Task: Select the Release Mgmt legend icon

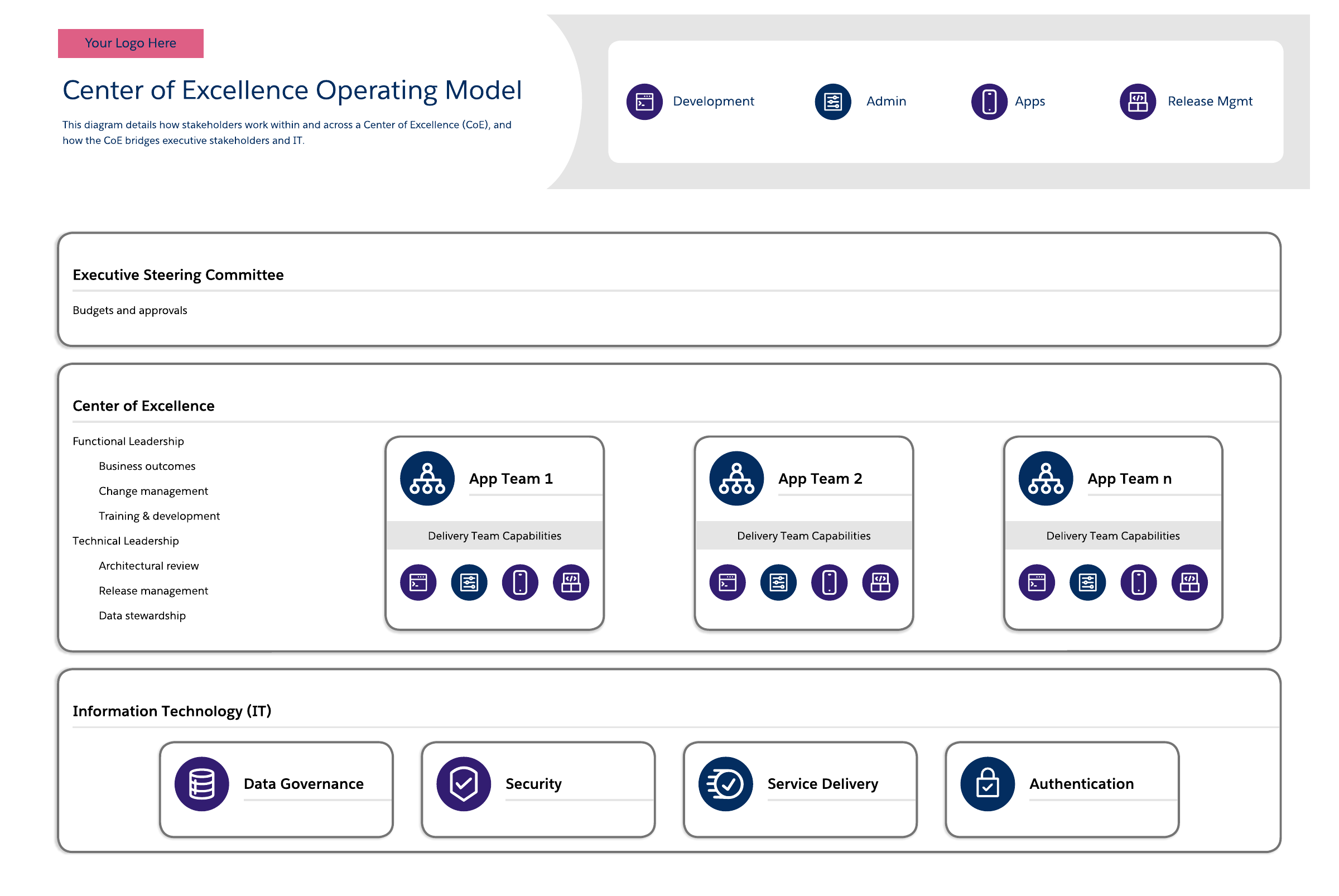Action: (1138, 102)
